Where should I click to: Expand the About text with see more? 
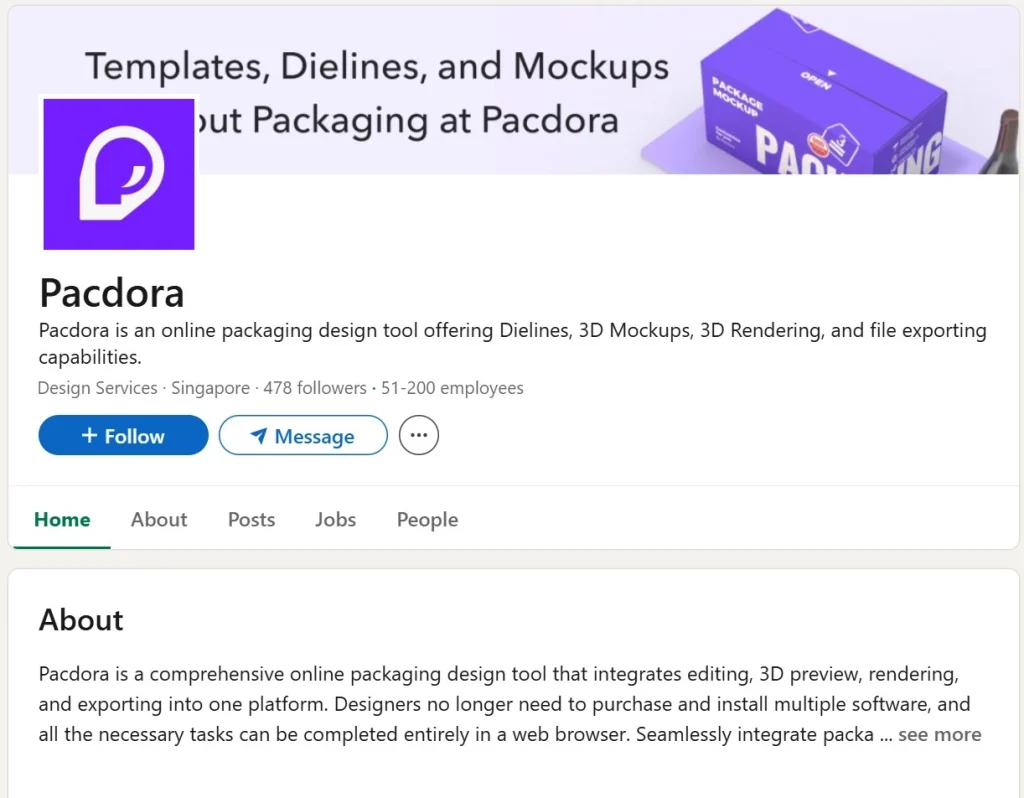tap(939, 735)
